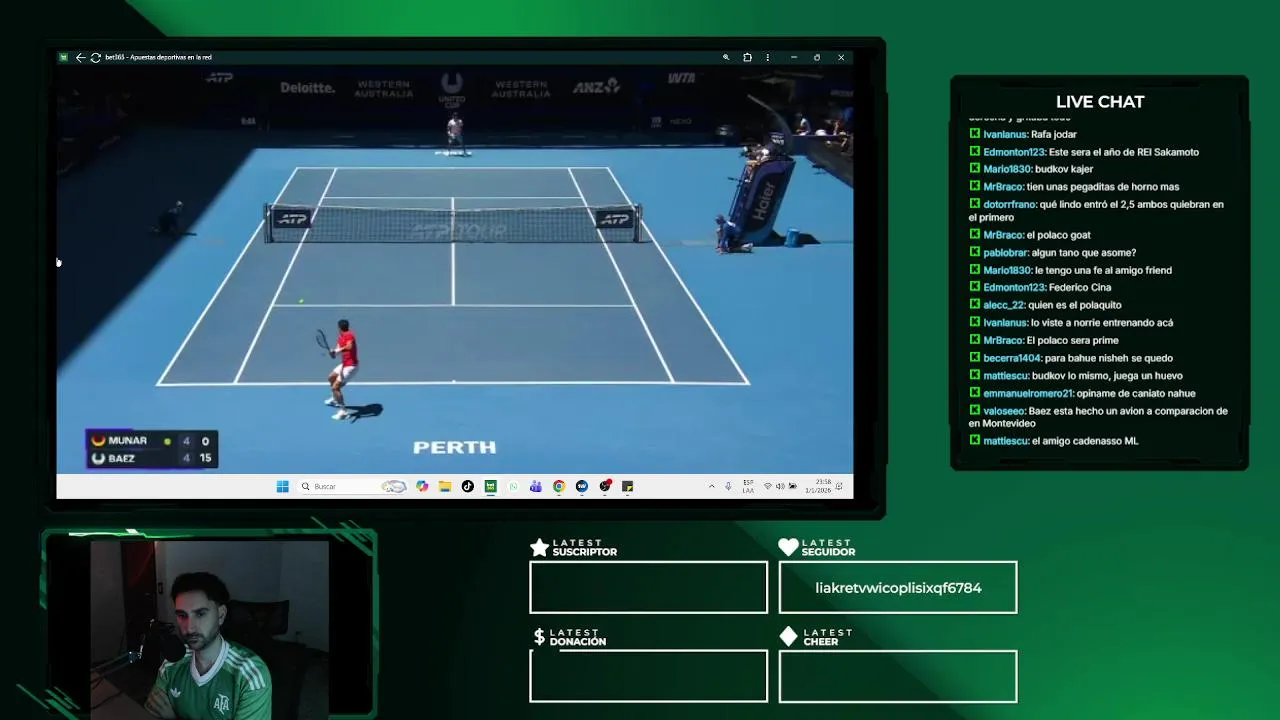Click the Buscar taskbar search box
The height and width of the screenshot is (720, 1280).
click(x=352, y=486)
